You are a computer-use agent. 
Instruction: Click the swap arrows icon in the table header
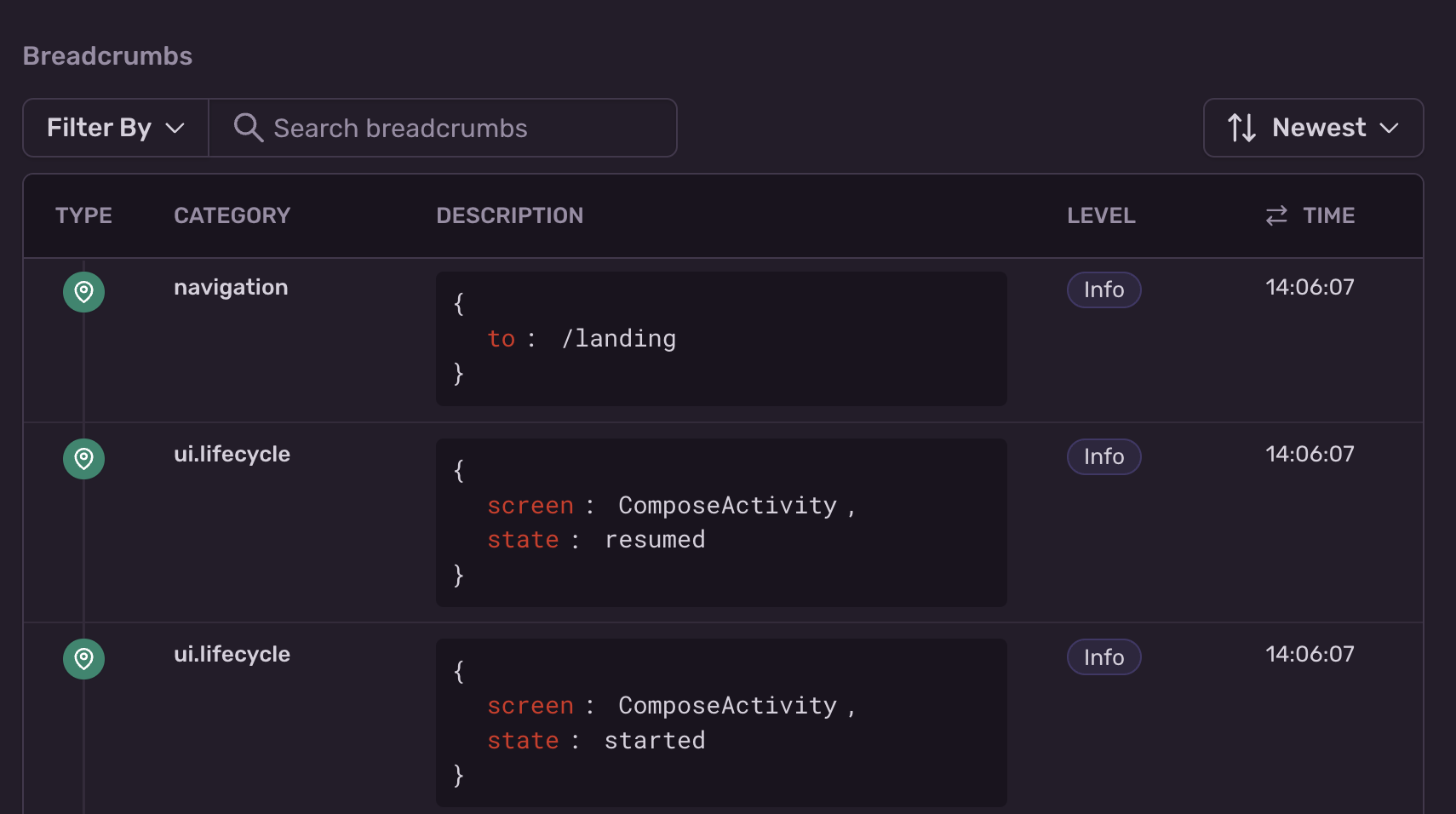tap(1274, 215)
